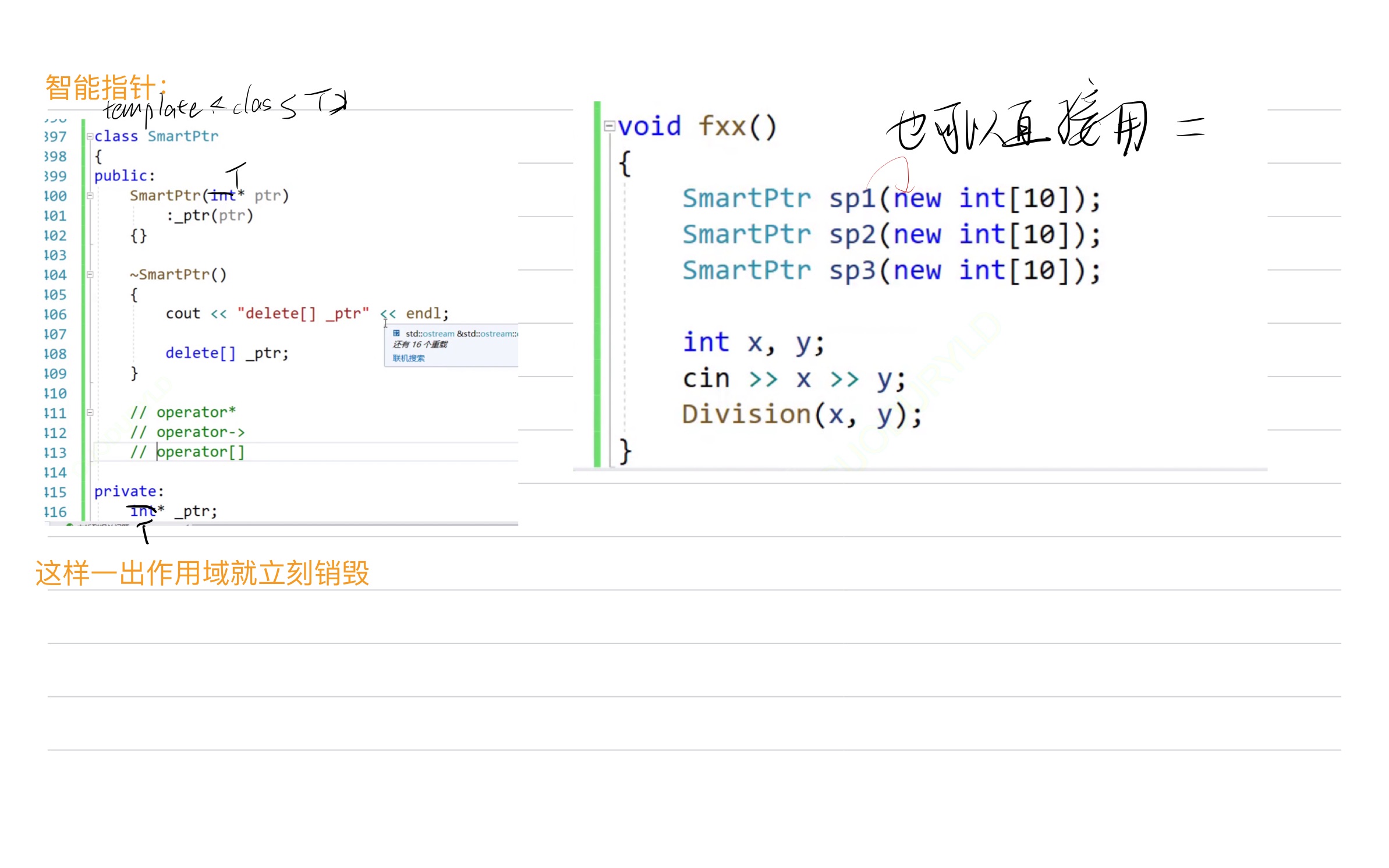Image resolution: width=1389 pixels, height=868 pixels.
Task: Click the function icon in ostream tooltip
Action: [x=396, y=334]
